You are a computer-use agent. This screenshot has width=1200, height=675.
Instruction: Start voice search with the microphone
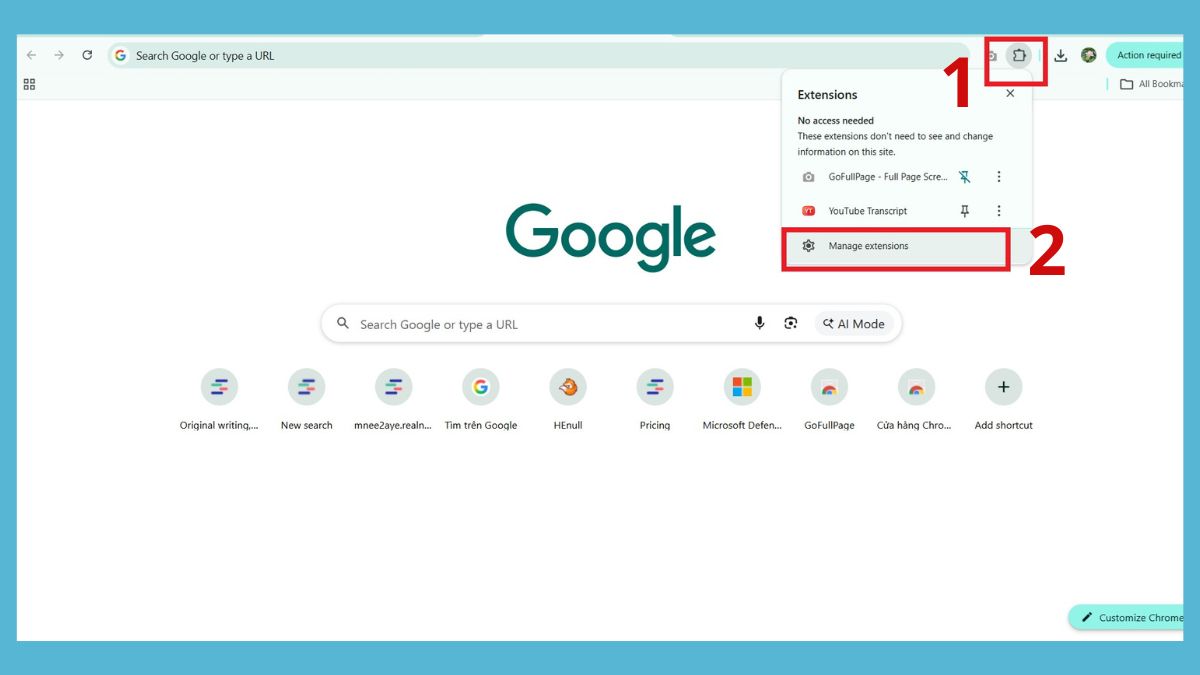[759, 323]
